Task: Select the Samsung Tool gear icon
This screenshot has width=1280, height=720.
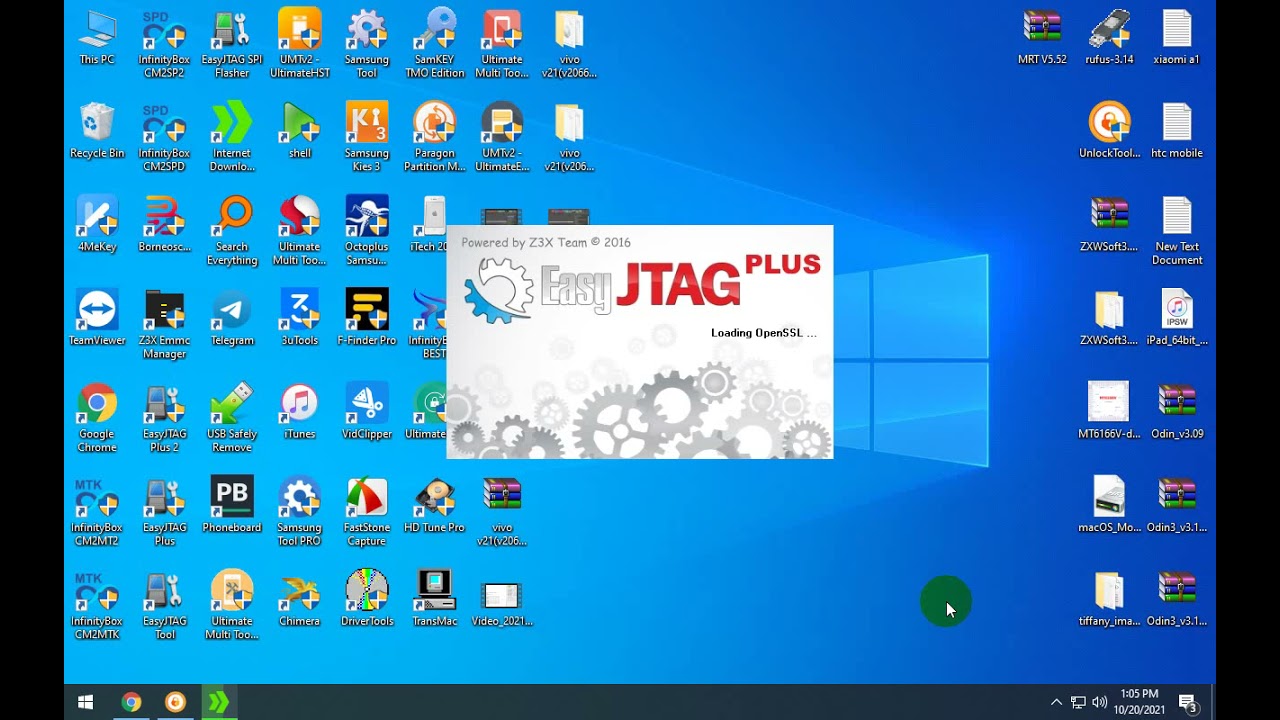Action: point(367,44)
